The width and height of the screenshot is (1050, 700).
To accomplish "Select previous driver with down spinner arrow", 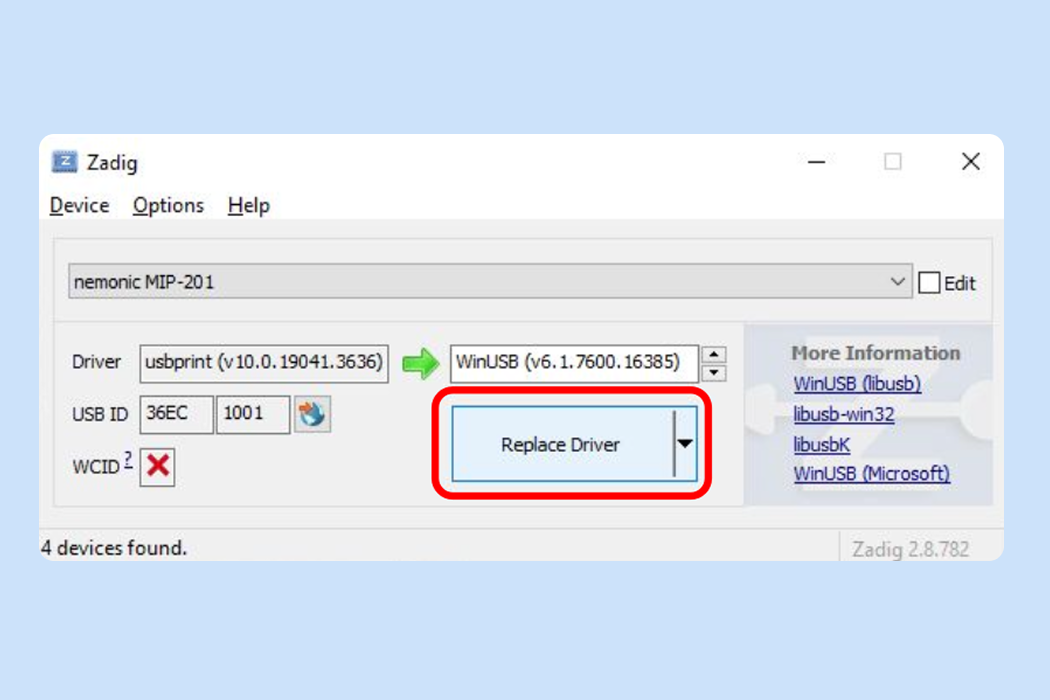I will [714, 372].
